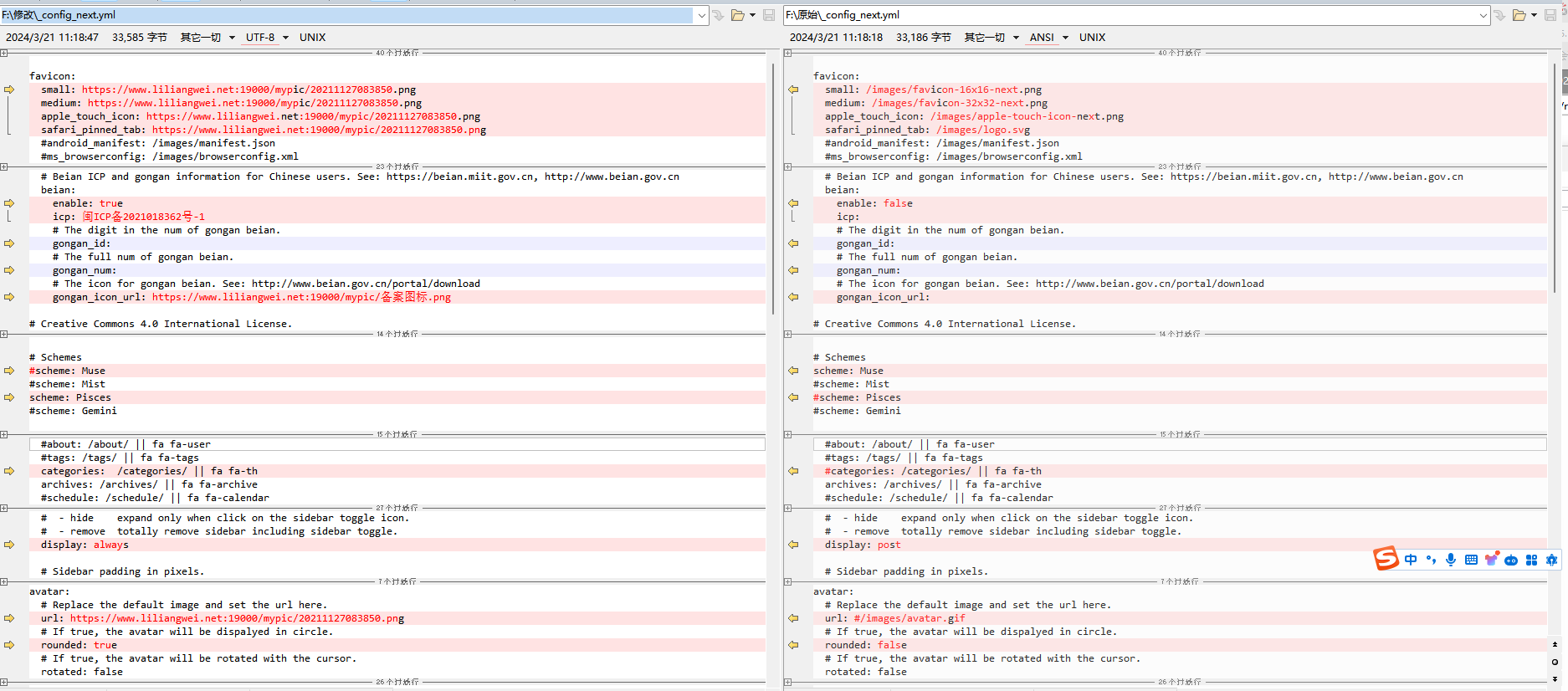Jump to next difference section
The image size is (1568, 691).
click(1555, 679)
